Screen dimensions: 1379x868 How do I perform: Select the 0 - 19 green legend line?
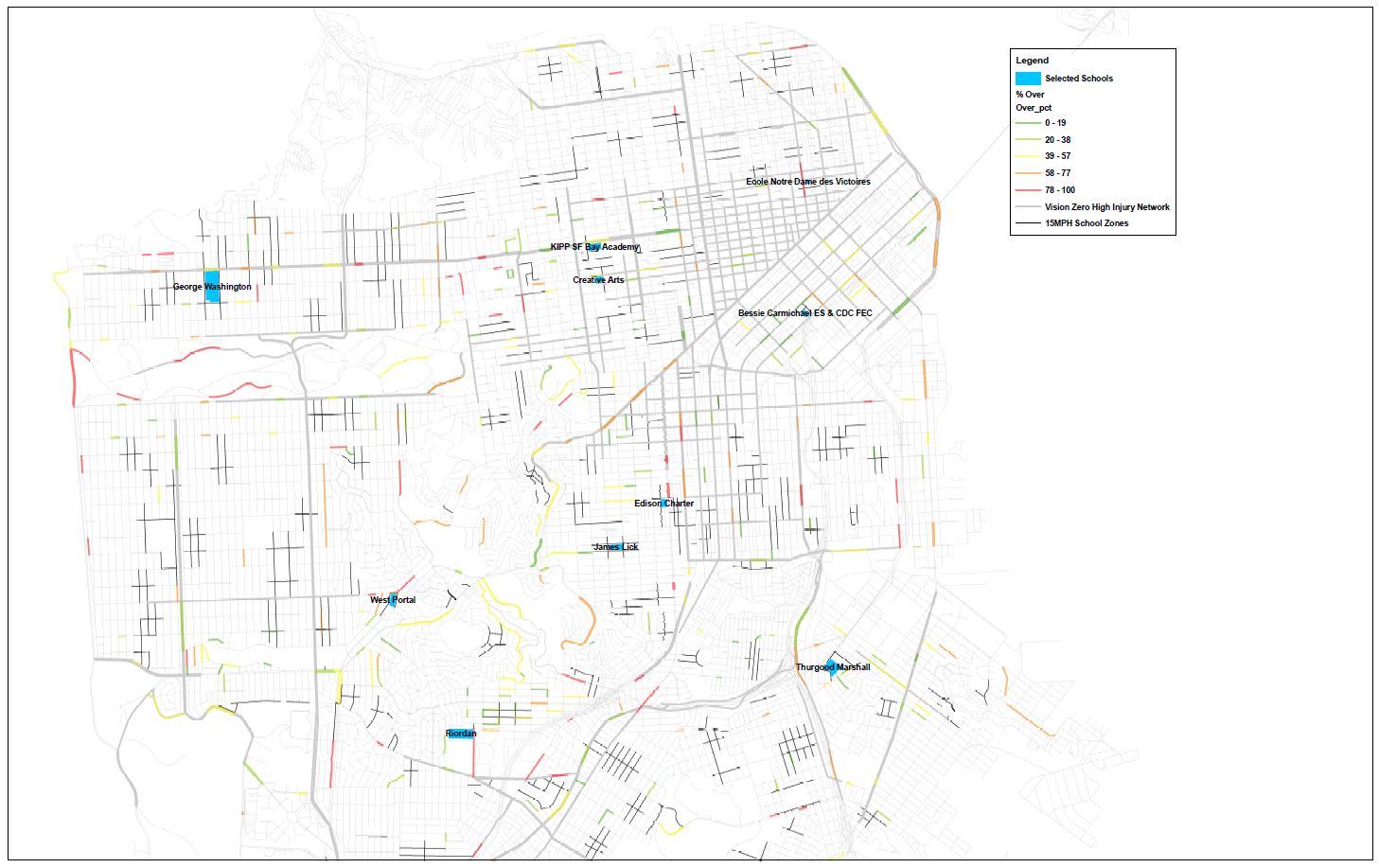1028,123
